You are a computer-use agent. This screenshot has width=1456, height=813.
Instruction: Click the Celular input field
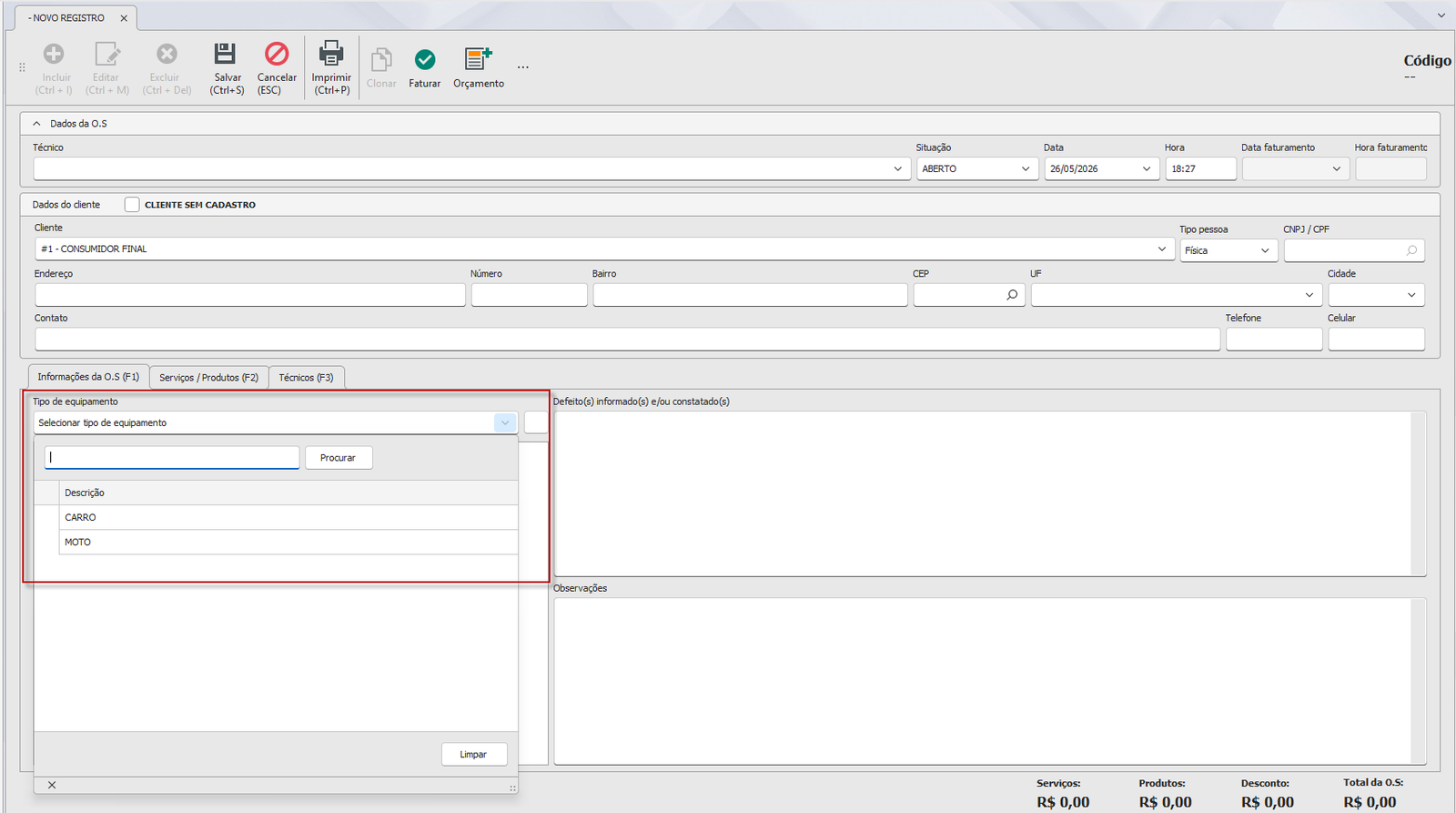[1376, 340]
